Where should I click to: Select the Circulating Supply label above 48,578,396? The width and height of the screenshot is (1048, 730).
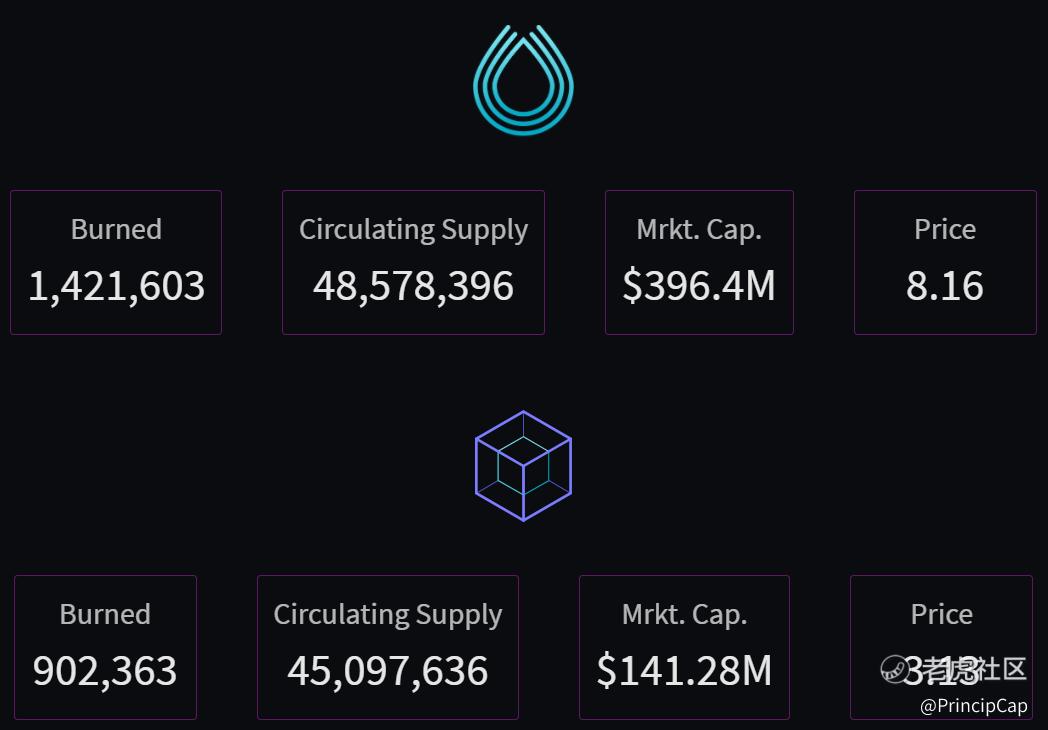(413, 229)
